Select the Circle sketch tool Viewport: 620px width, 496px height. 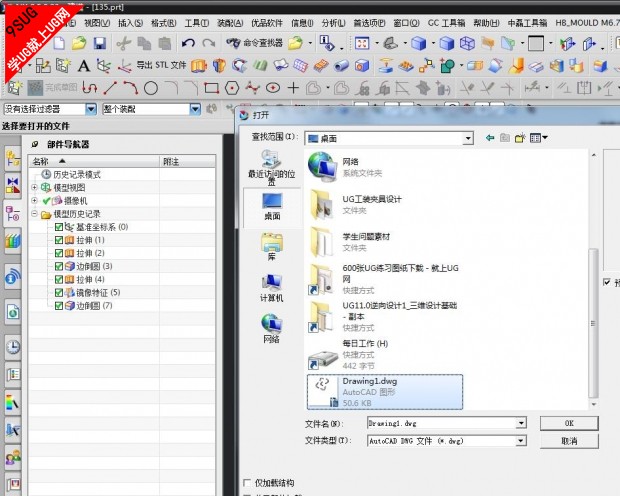coord(151,88)
